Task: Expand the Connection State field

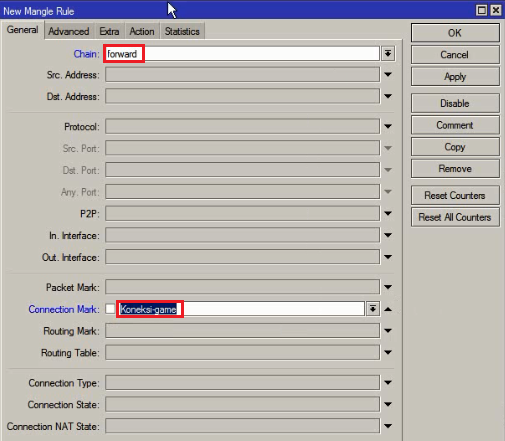Action: coord(388,404)
